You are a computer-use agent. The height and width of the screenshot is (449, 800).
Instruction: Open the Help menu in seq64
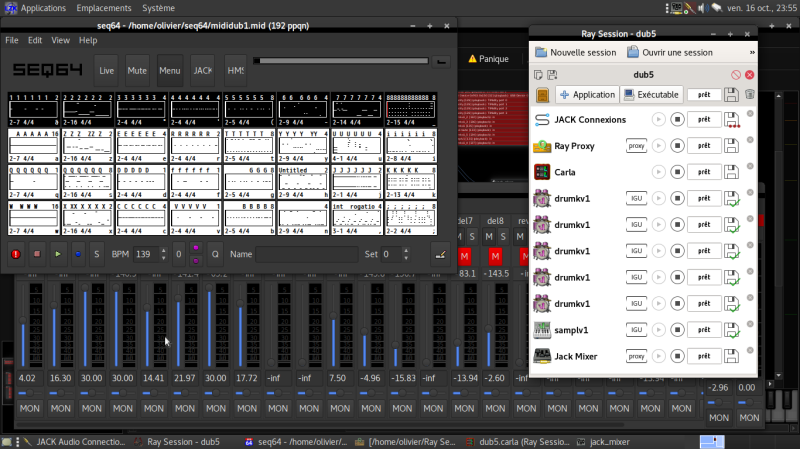click(88, 41)
